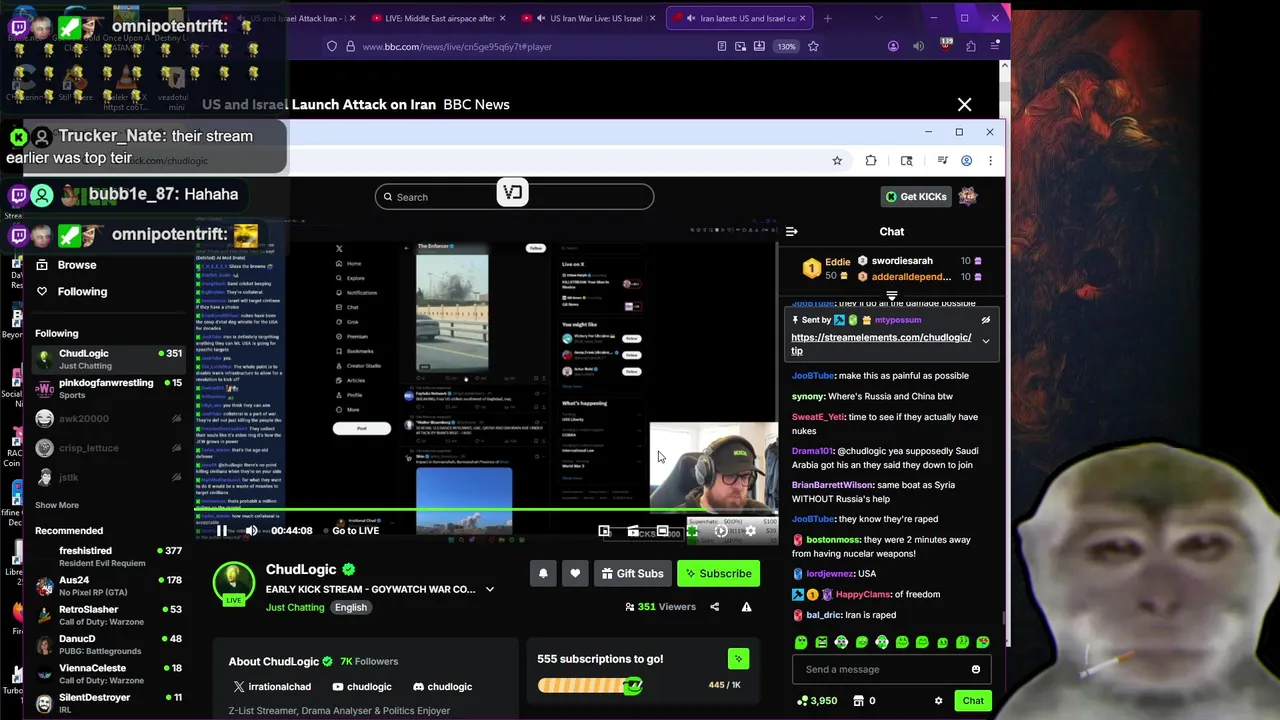Click Go to LIVE in player
This screenshot has width=1280, height=720.
[355, 531]
